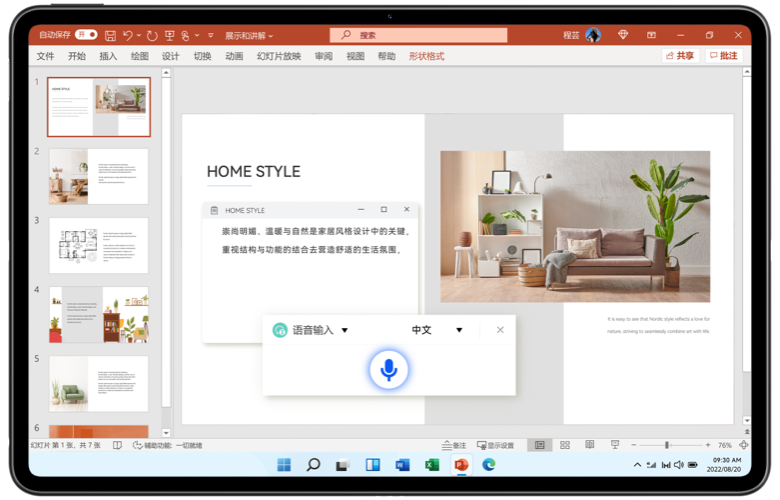780x500 pixels.
Task: Click the HOME STYLE slide title text
Action: (x=253, y=172)
